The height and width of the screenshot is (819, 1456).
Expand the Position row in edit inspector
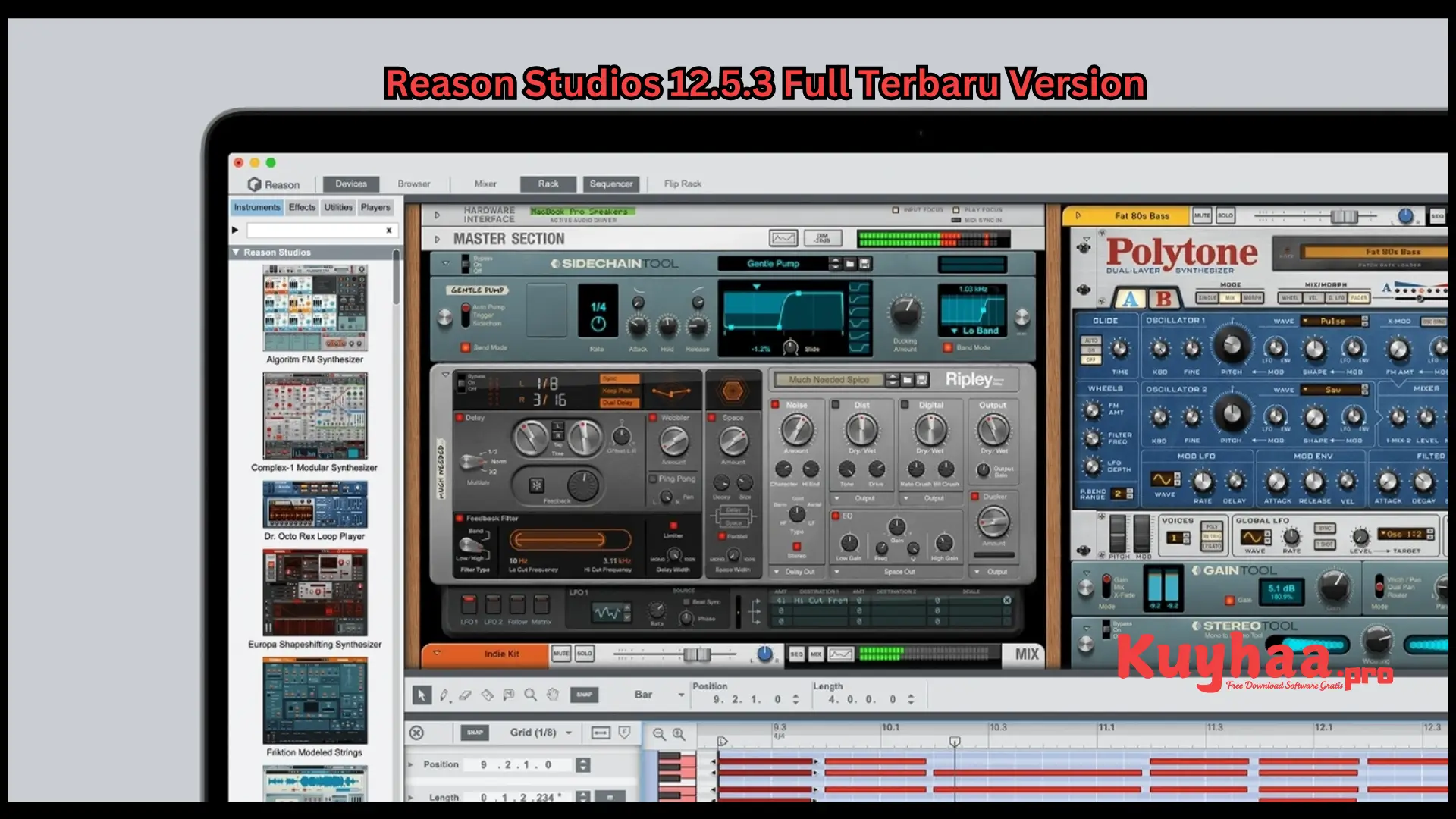pos(412,764)
